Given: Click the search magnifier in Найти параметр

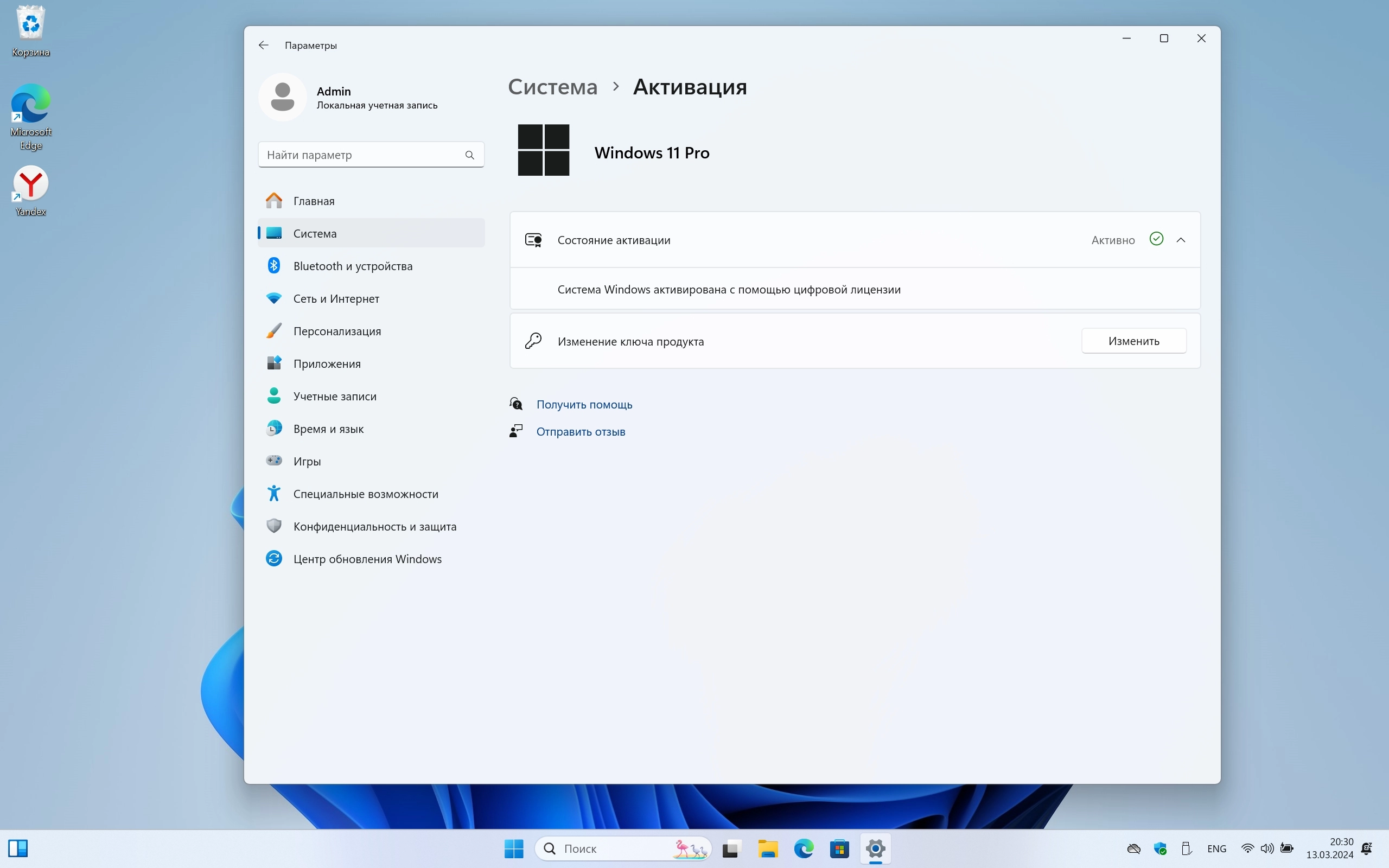Looking at the screenshot, I should pyautogui.click(x=469, y=155).
